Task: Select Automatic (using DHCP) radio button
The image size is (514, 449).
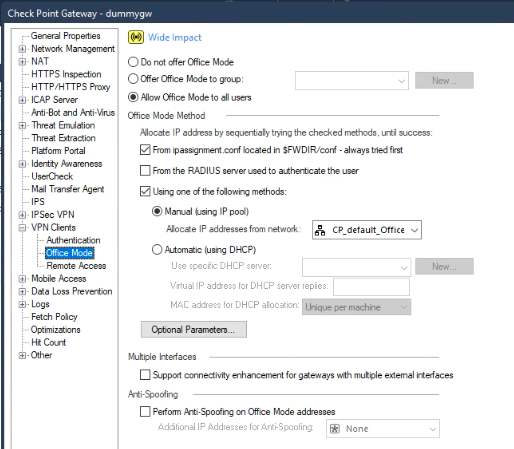Action: (157, 250)
